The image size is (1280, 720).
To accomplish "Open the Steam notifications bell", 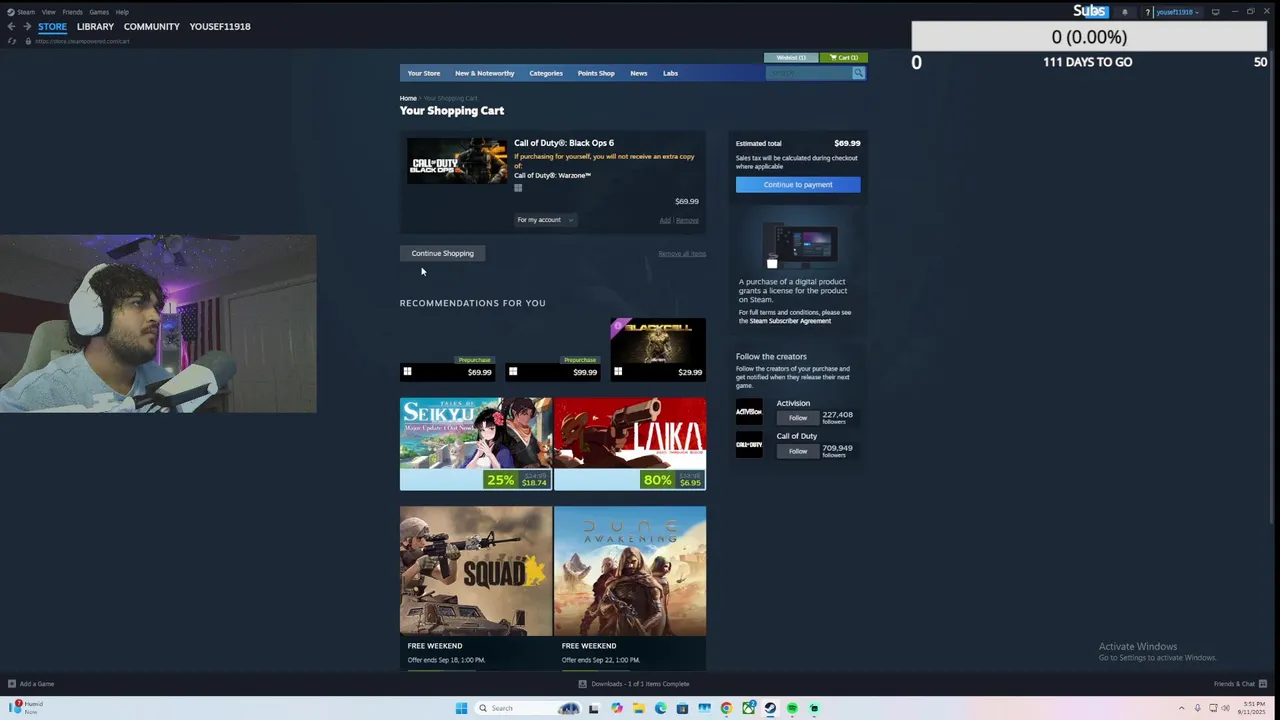I will [x=1125, y=12].
